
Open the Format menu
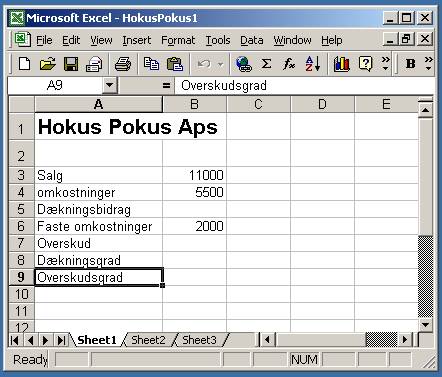178,40
